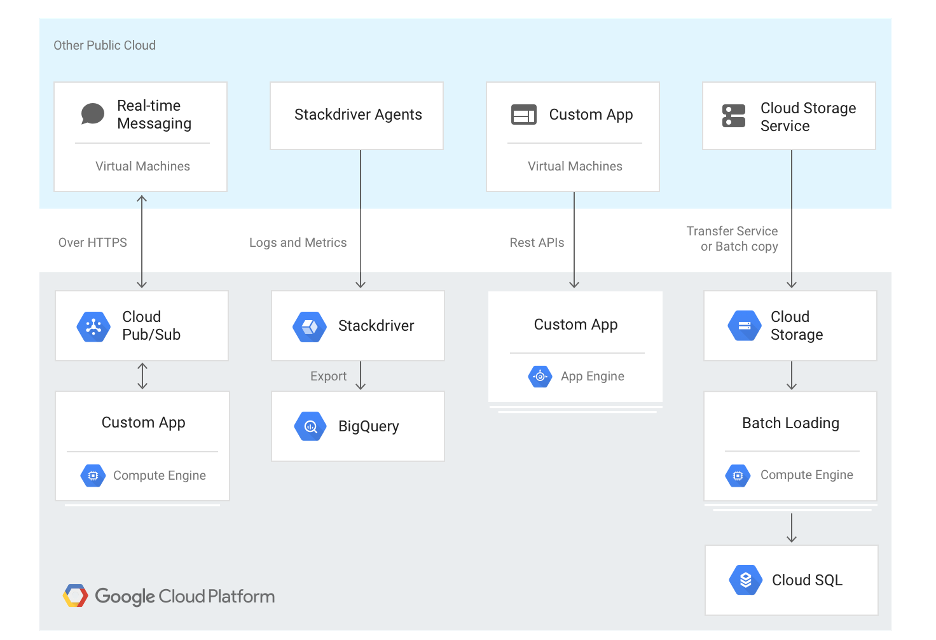Click the Batch Loading label

[x=790, y=423]
